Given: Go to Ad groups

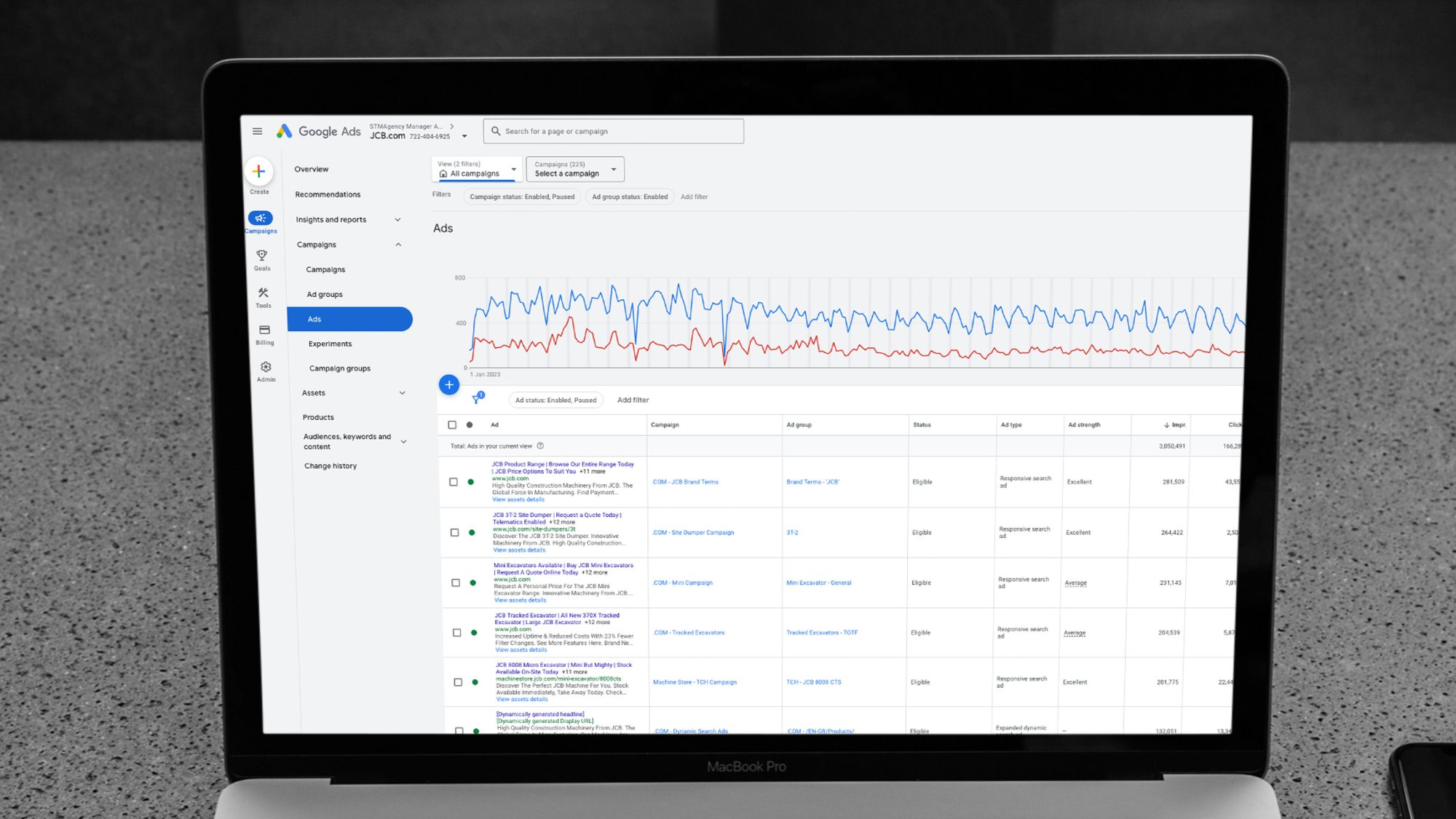Looking at the screenshot, I should [x=325, y=294].
